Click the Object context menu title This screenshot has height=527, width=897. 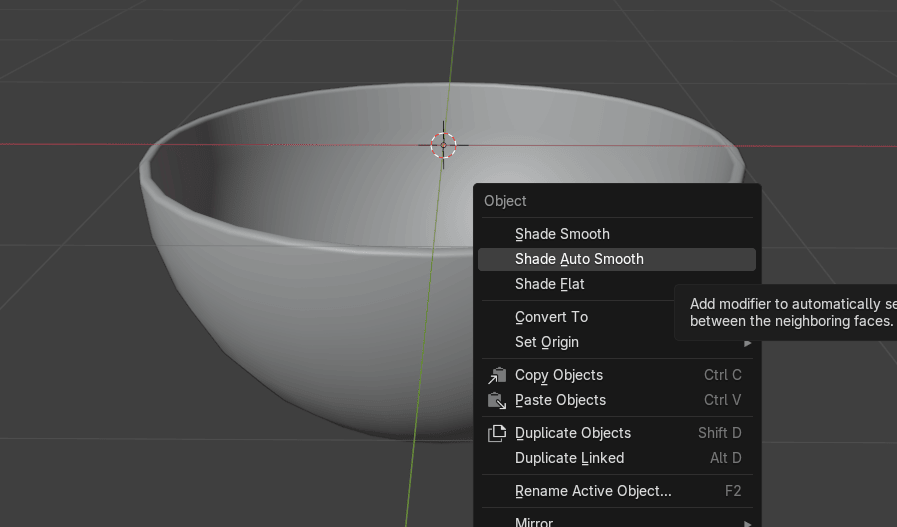[505, 201]
